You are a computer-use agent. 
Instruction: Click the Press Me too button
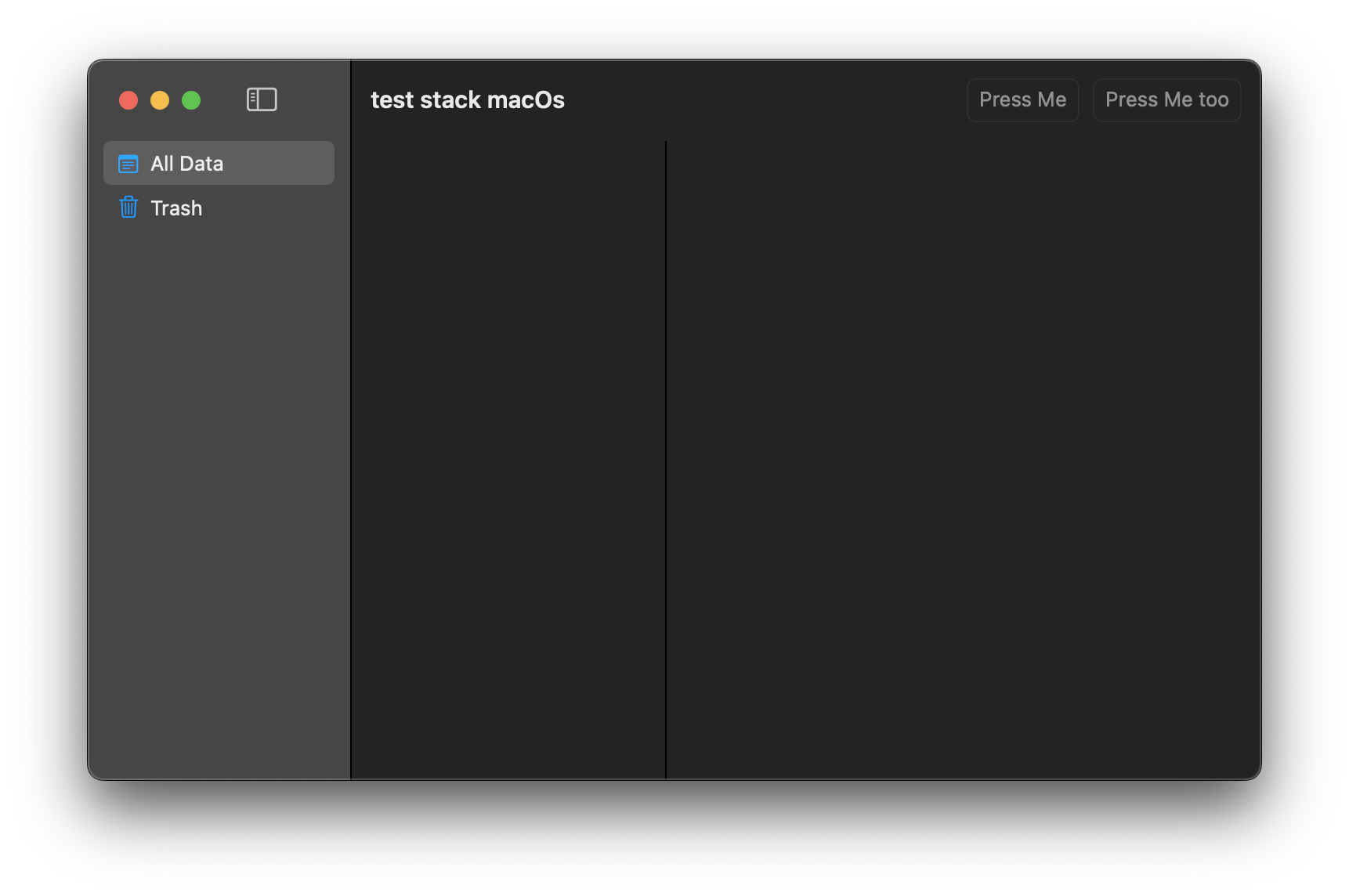(1166, 99)
